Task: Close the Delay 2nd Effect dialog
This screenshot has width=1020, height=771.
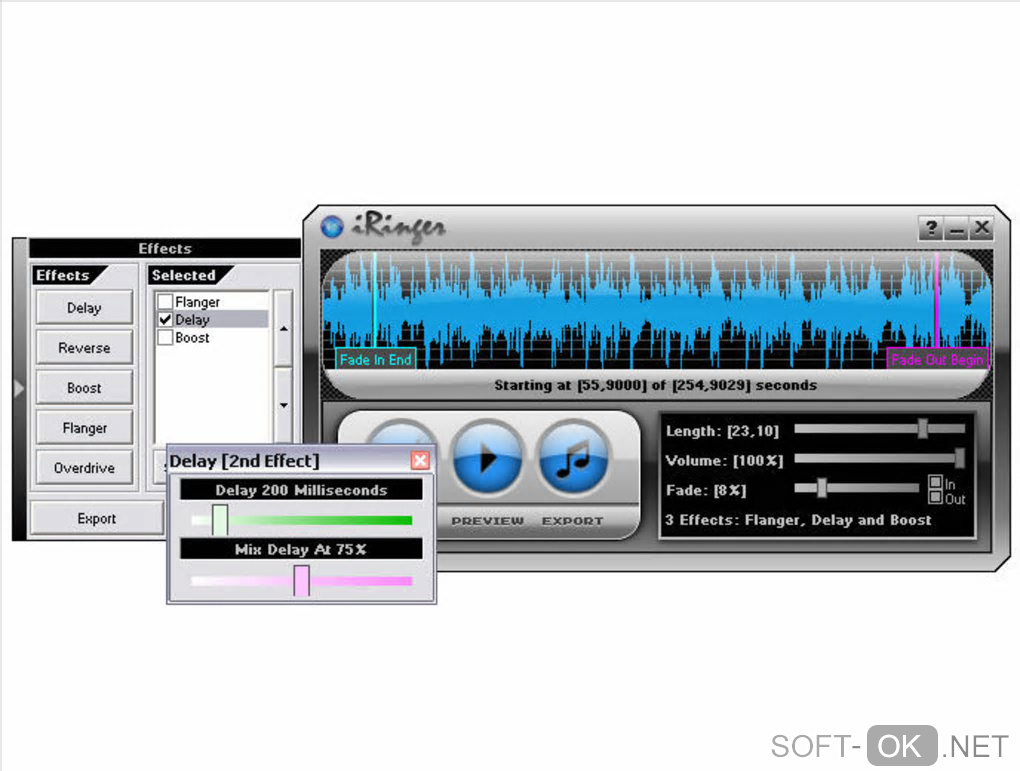Action: [x=420, y=461]
